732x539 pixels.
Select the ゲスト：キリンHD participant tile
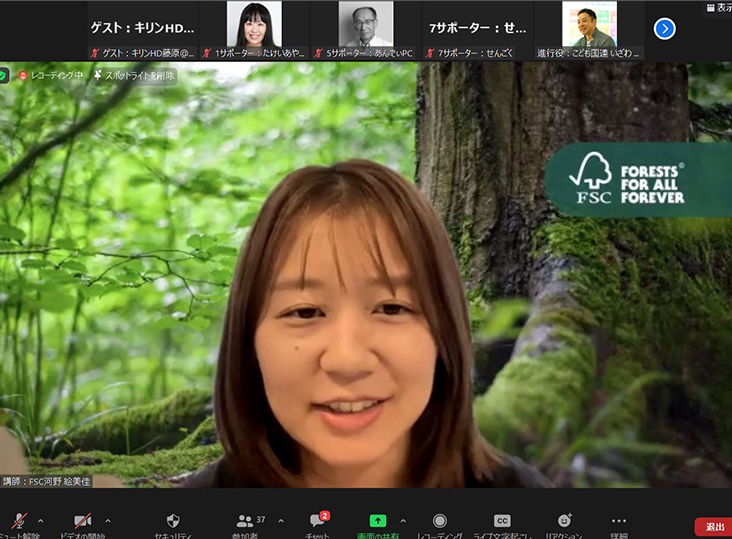click(143, 29)
